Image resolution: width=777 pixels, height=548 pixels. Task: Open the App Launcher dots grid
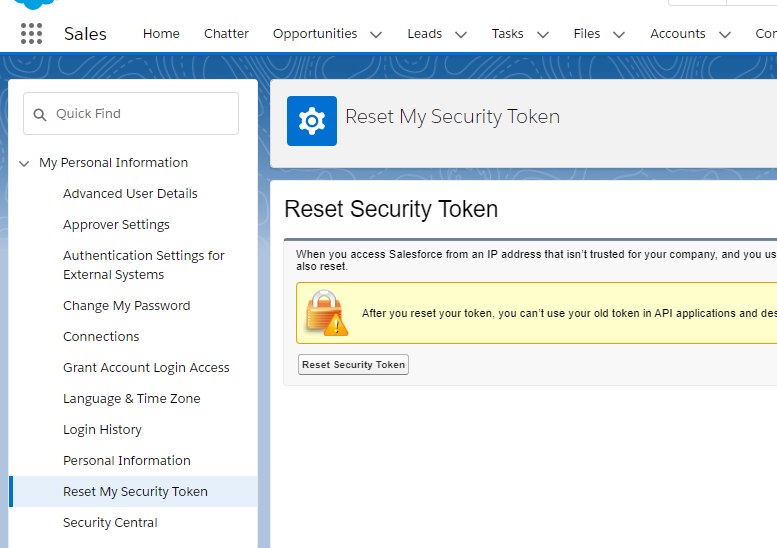pyautogui.click(x=31, y=34)
